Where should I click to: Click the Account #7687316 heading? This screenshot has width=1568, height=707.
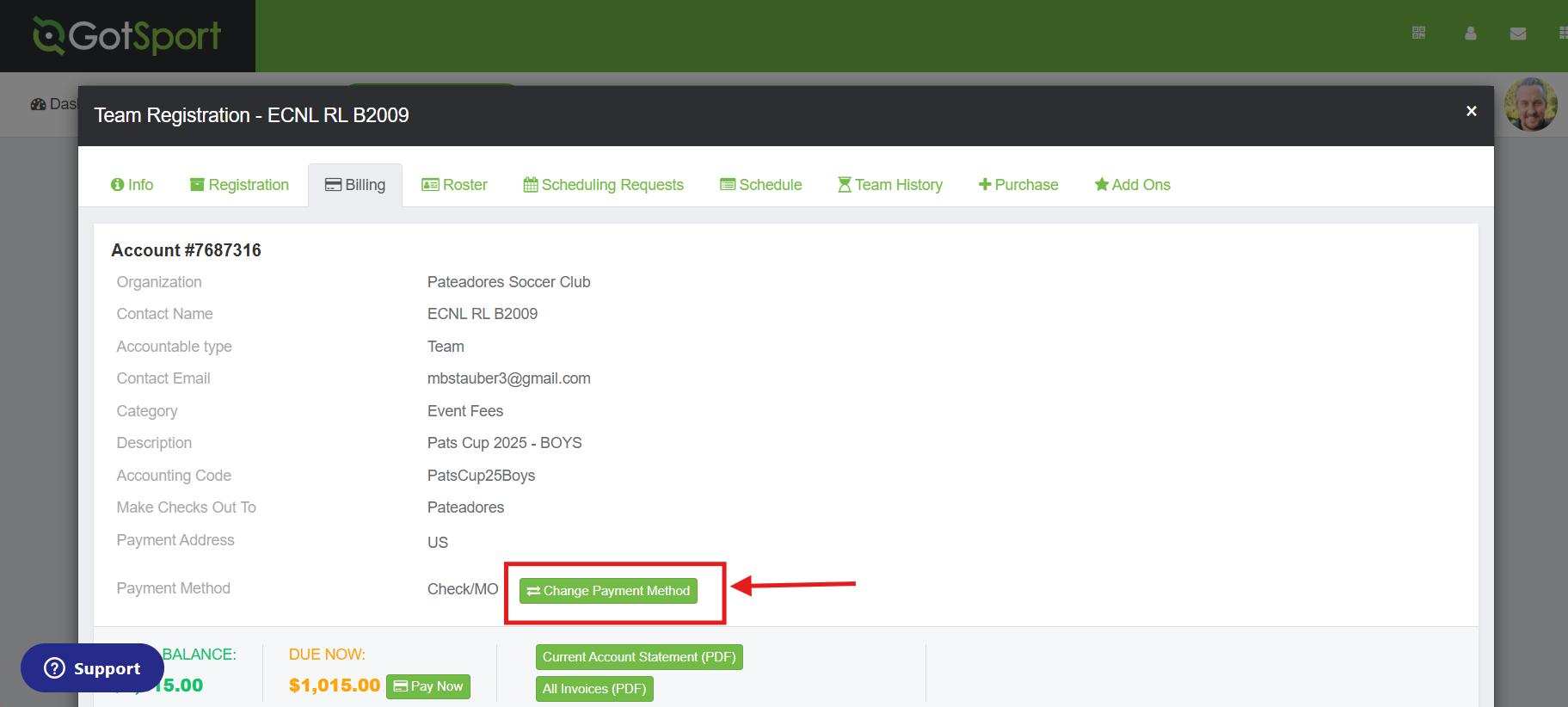click(x=186, y=250)
